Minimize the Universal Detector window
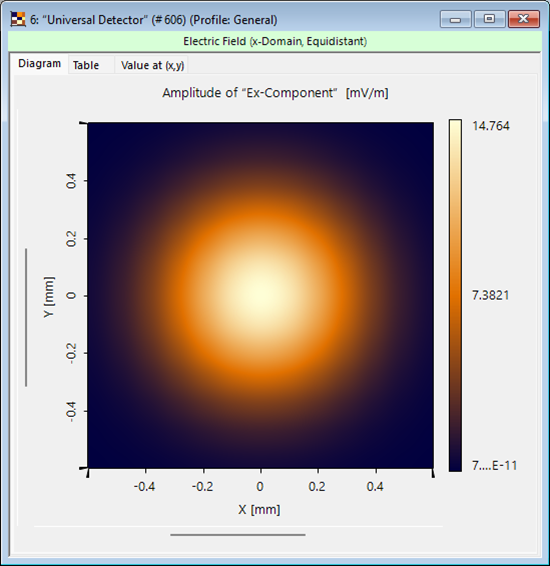The image size is (550, 566). click(455, 19)
